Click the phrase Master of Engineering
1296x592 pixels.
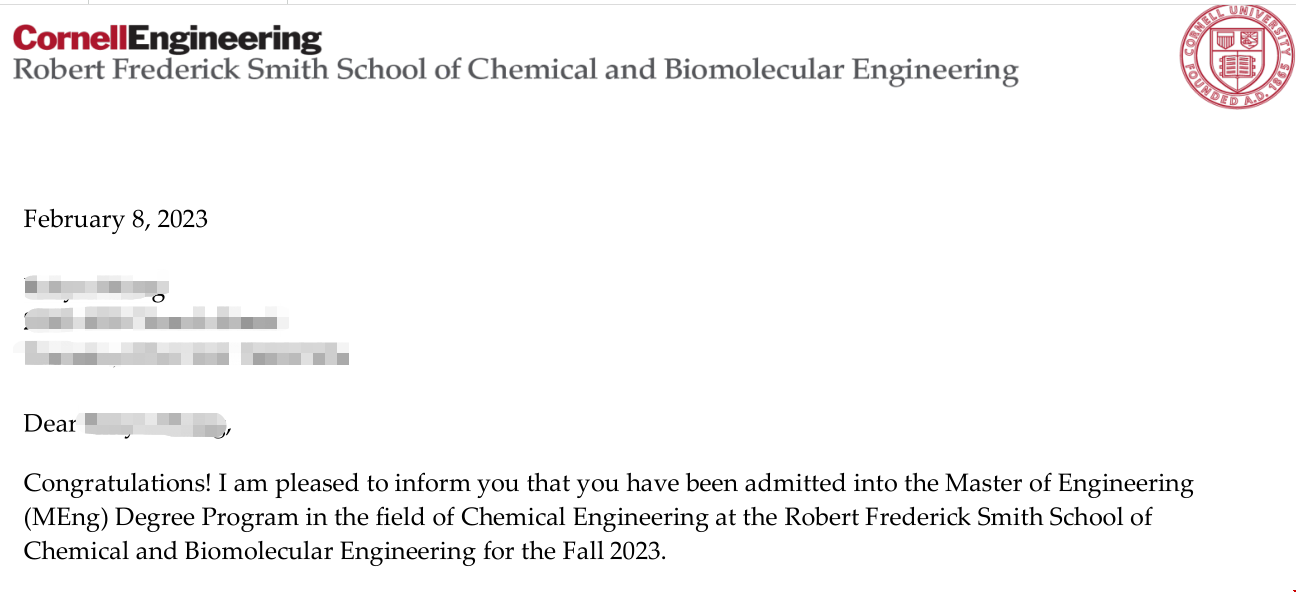(x=1069, y=485)
